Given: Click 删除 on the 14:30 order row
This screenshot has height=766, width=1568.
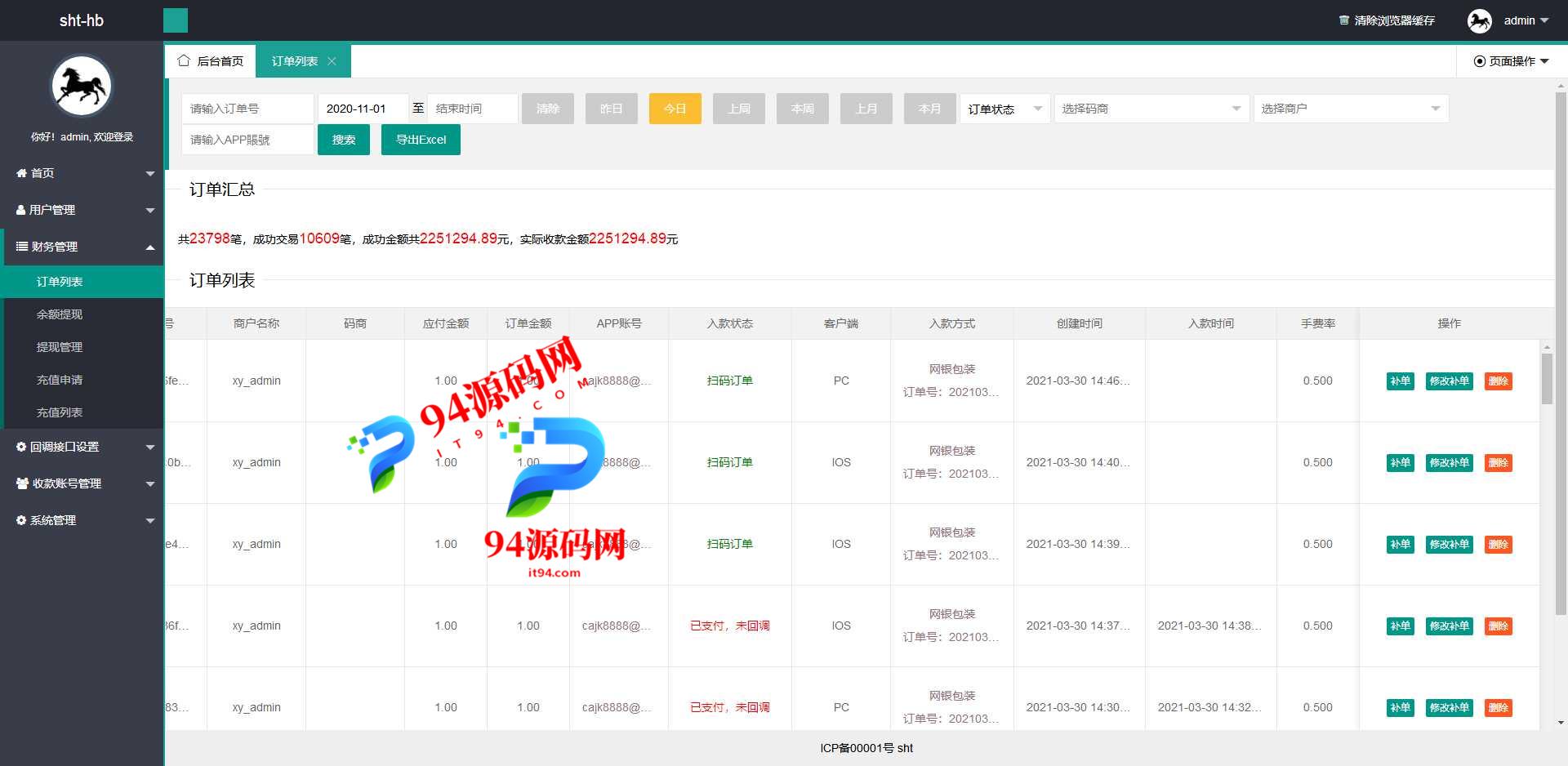Looking at the screenshot, I should (x=1499, y=708).
